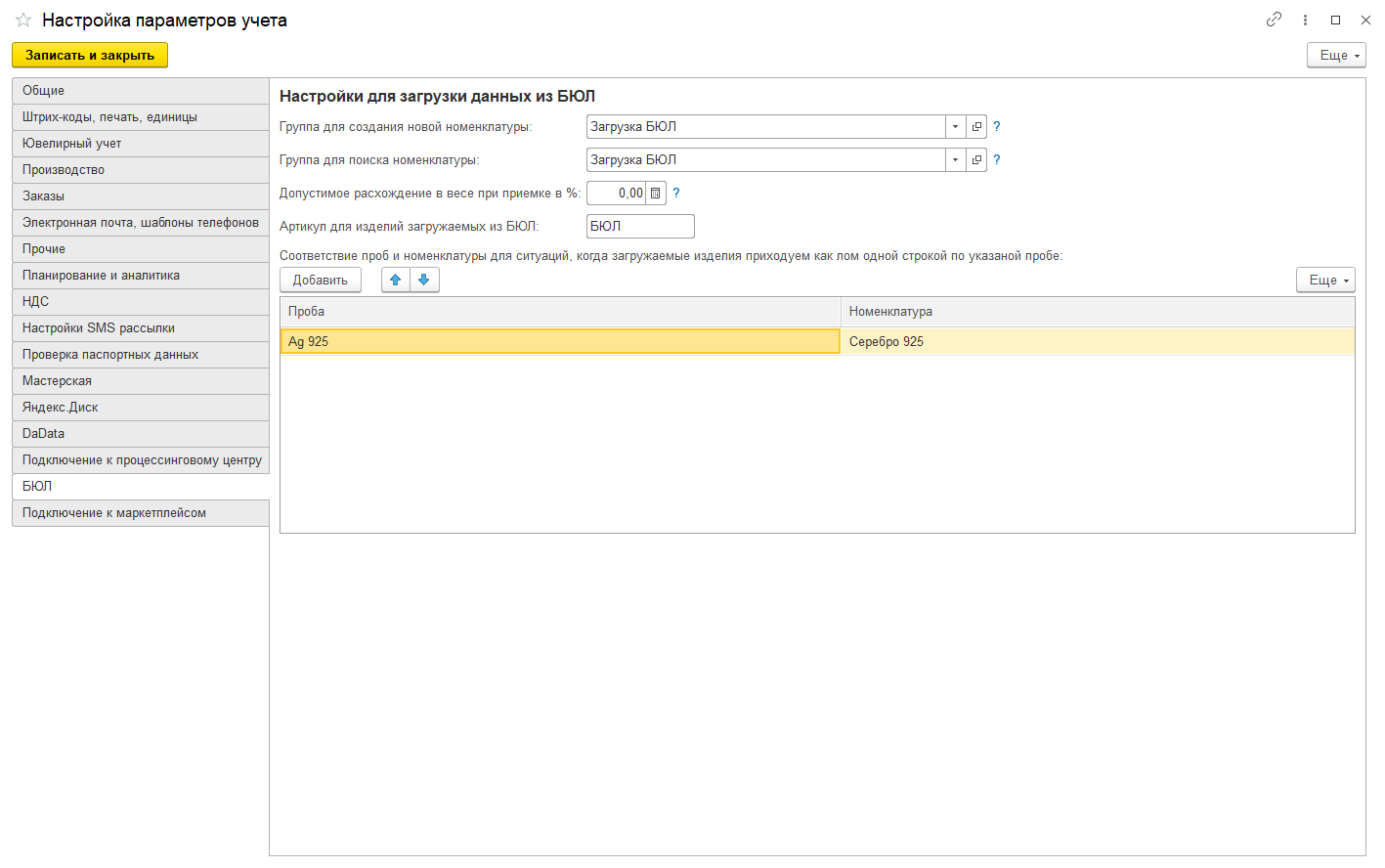Expand nomenclature search group dropdown
Image resolution: width=1385 pixels, height=868 pixels.
[x=955, y=160]
